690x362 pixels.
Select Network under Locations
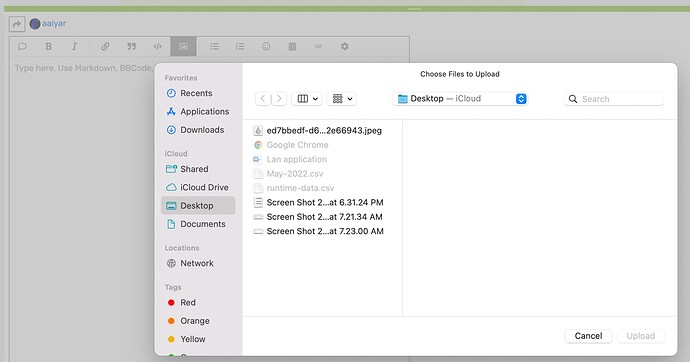198,263
